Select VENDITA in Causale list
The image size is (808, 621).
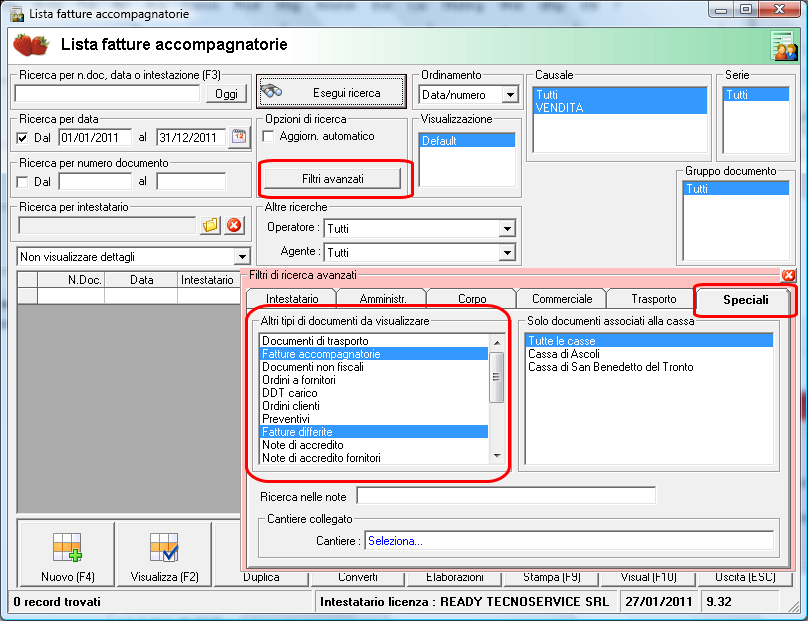click(x=620, y=108)
